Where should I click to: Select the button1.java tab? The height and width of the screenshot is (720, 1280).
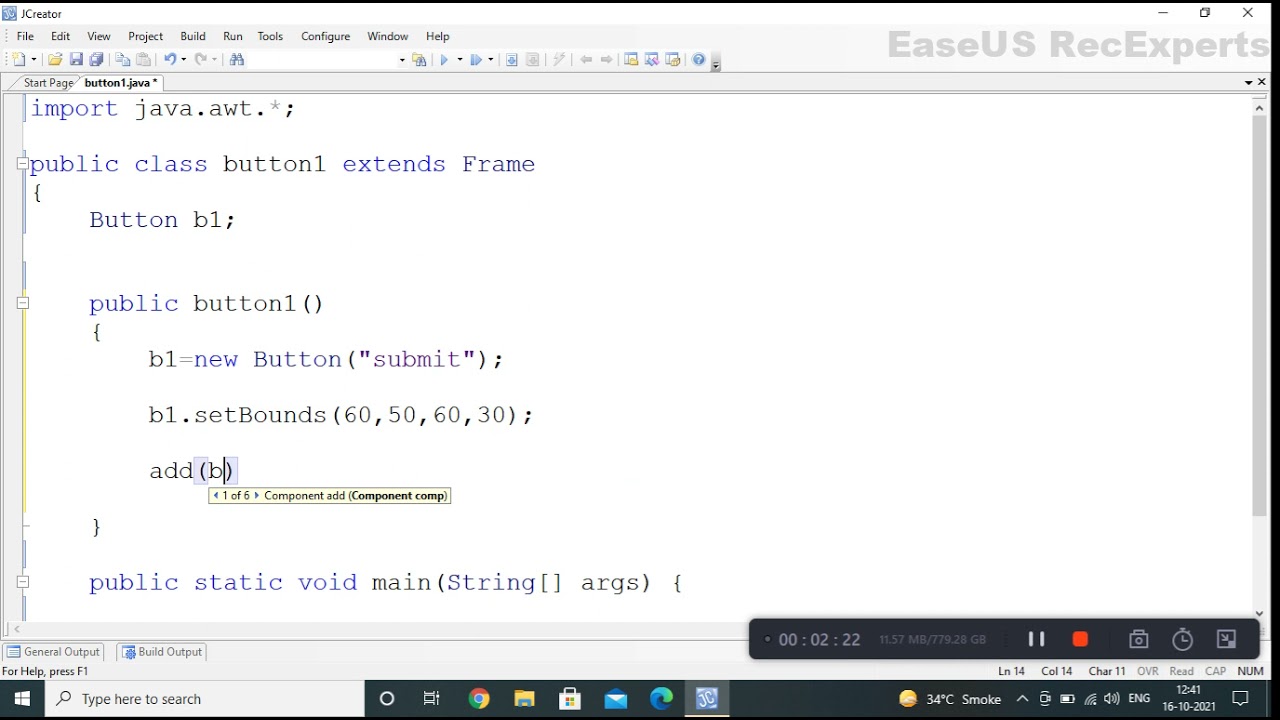121,83
